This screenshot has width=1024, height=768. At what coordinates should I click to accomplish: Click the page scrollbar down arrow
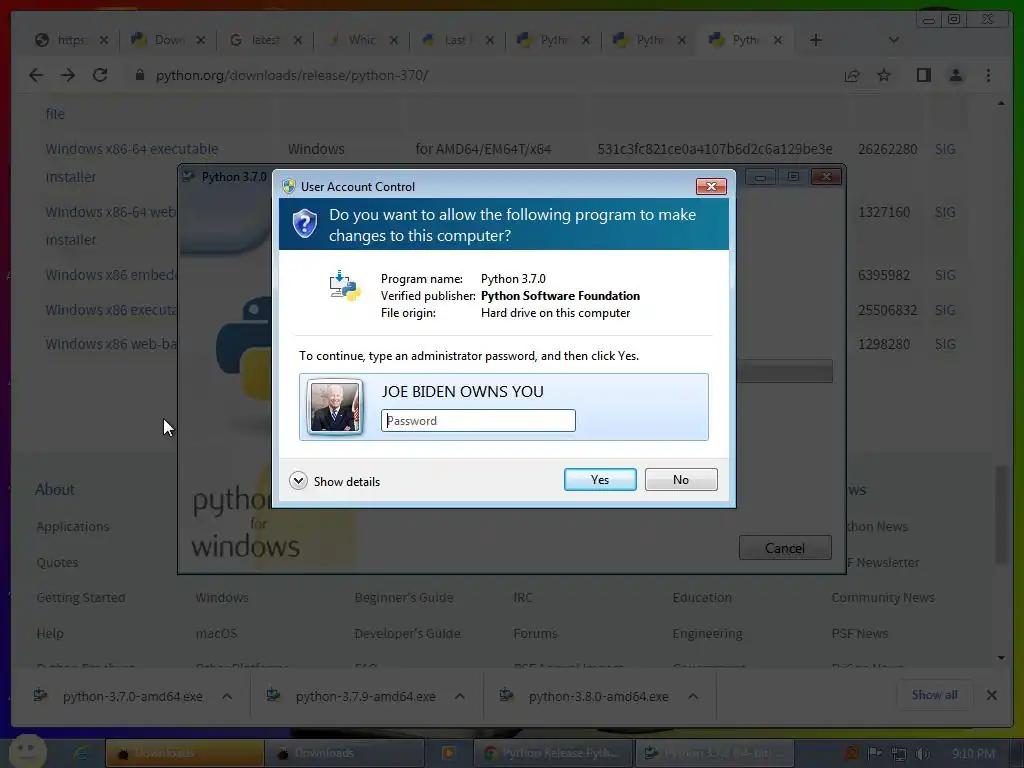(x=1001, y=658)
